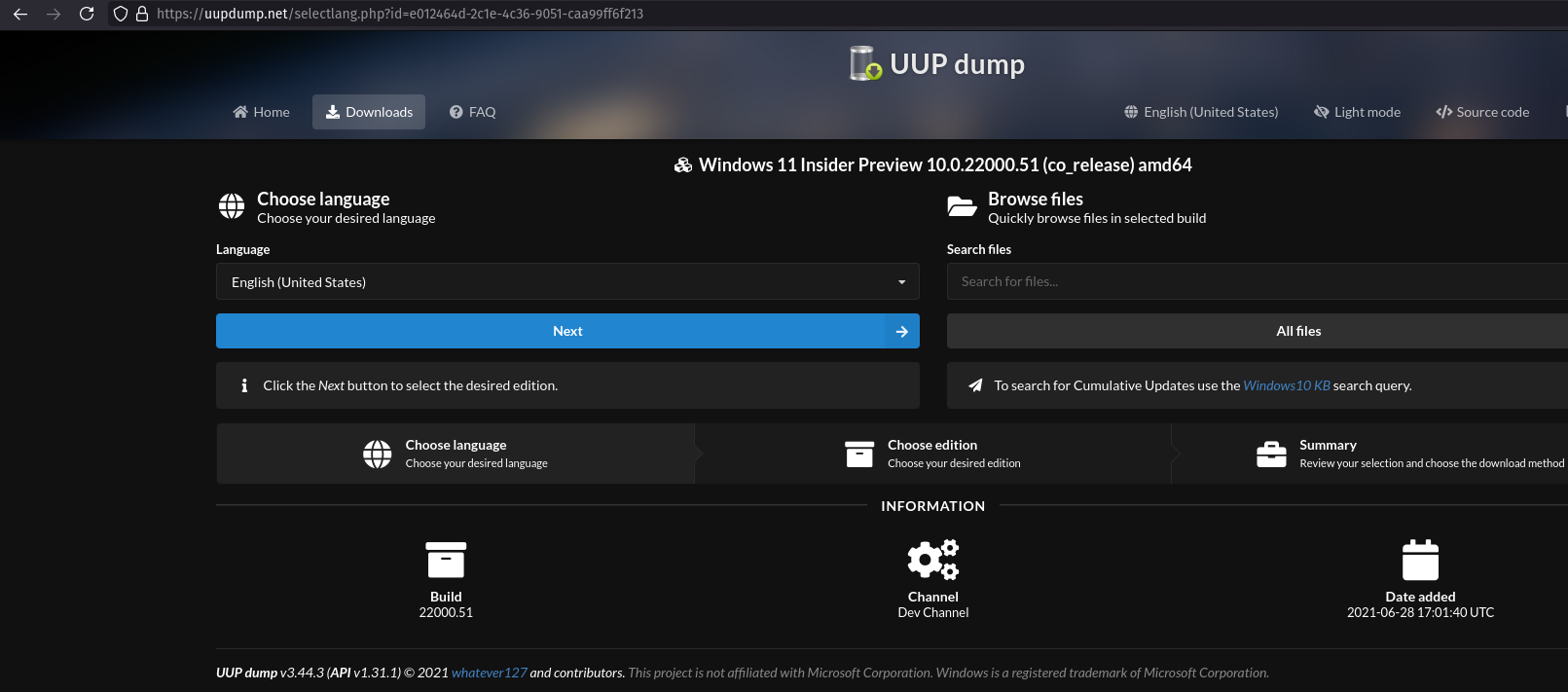
Task: Toggle Light mode in the navigation bar
Action: coord(1357,112)
